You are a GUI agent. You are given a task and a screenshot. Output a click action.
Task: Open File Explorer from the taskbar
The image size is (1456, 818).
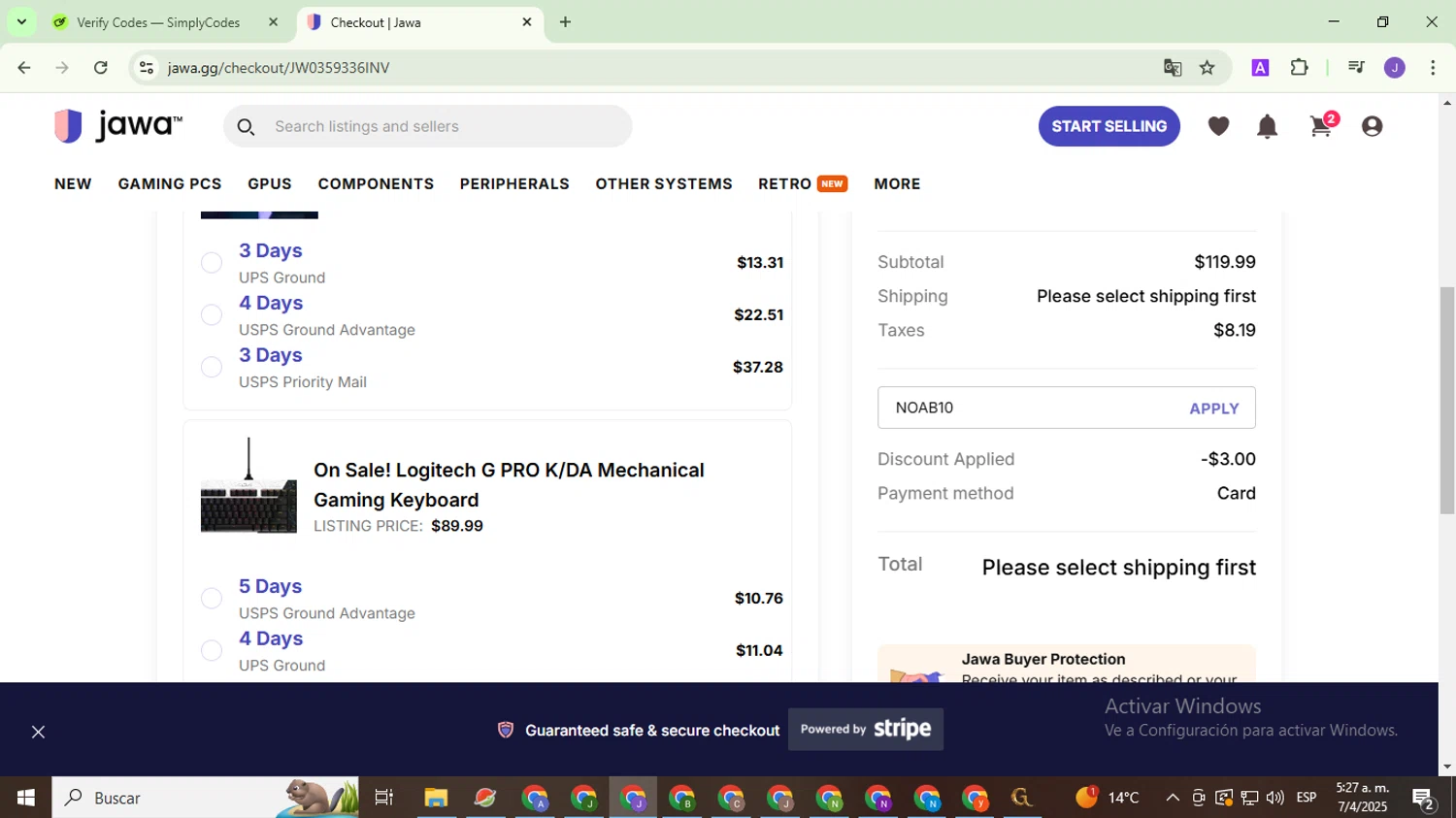coord(436,798)
